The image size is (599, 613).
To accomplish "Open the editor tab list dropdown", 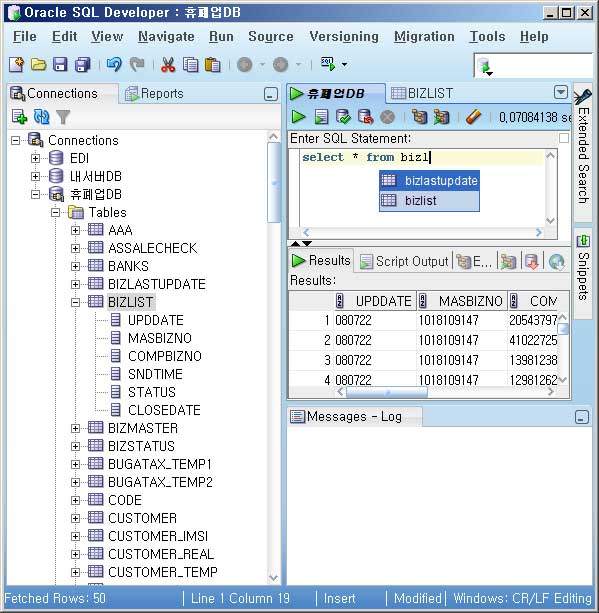I will pyautogui.click(x=561, y=93).
